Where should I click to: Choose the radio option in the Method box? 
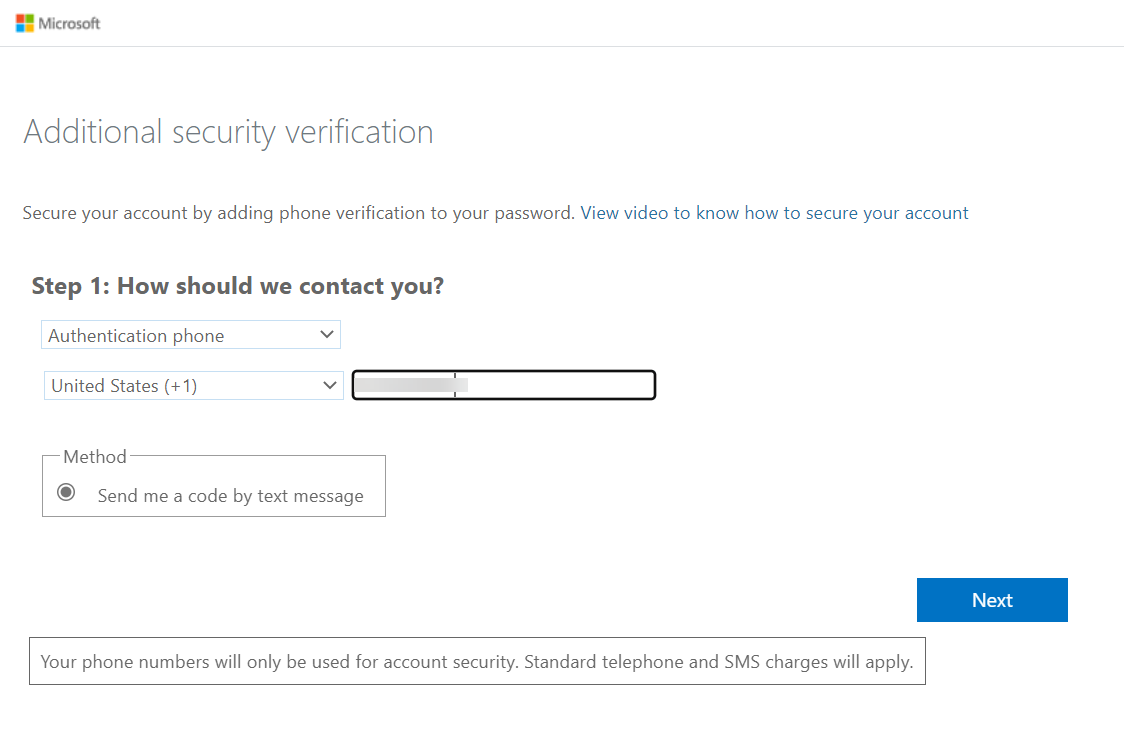pos(65,492)
